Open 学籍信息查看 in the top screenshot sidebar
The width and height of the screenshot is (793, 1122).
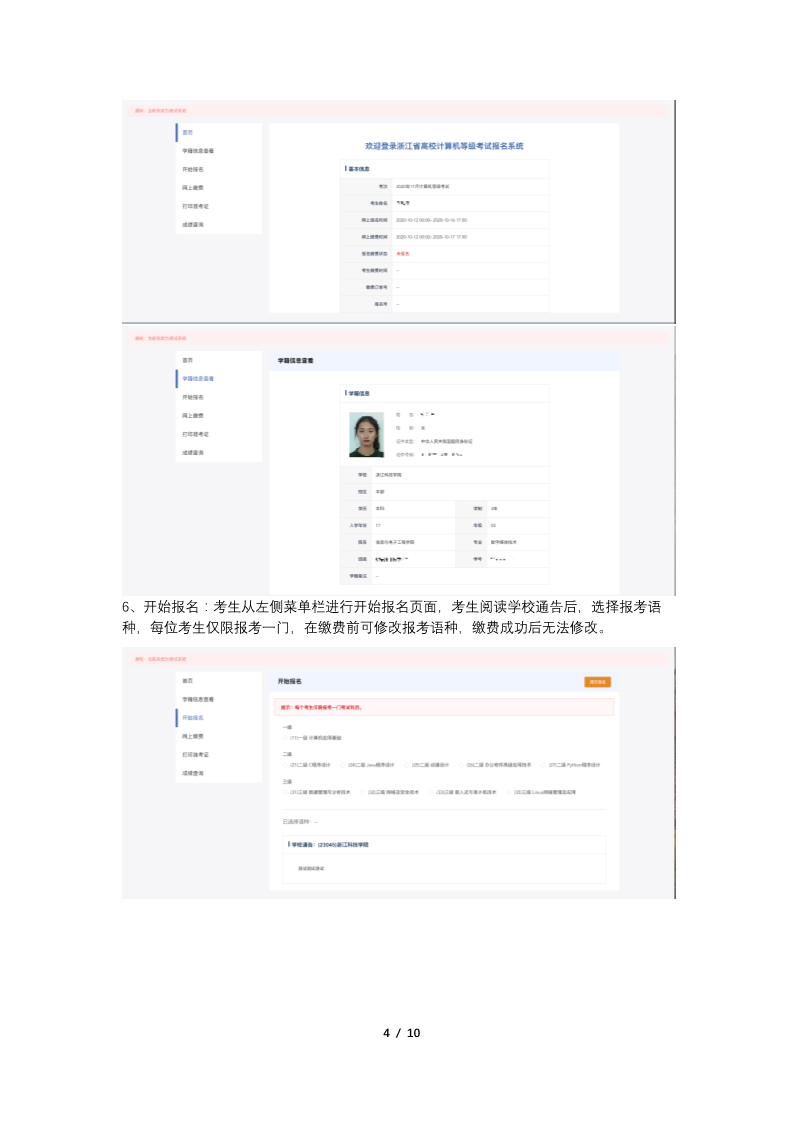pyautogui.click(x=198, y=151)
